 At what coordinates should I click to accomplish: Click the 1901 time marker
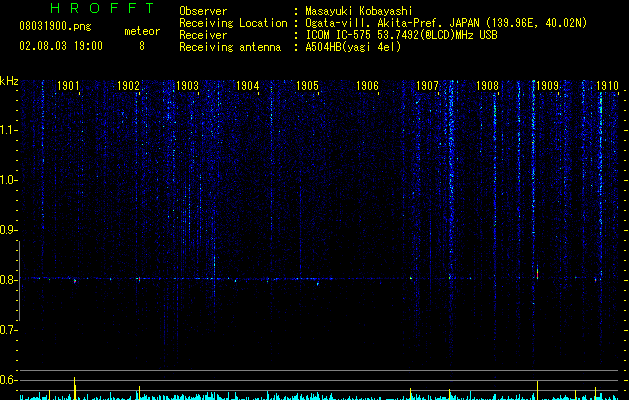(68, 86)
